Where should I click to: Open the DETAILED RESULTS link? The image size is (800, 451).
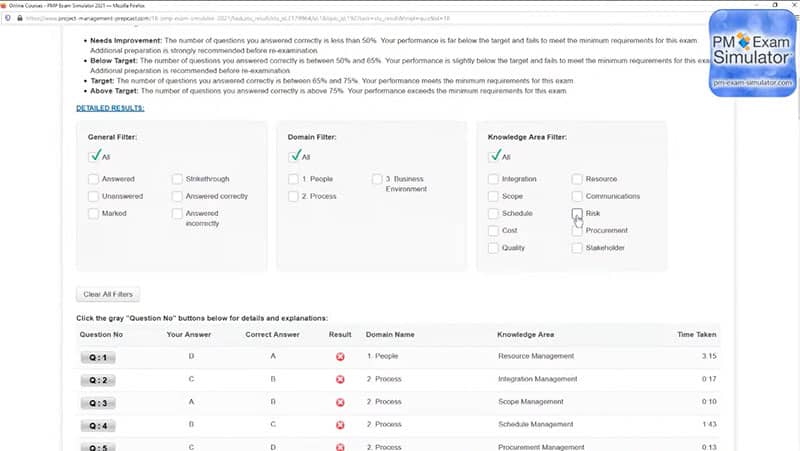[110, 108]
